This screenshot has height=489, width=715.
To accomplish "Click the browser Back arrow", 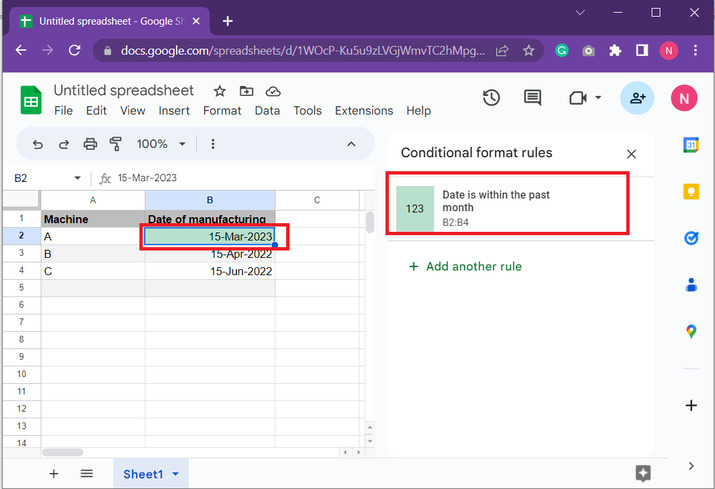I will (x=21, y=50).
